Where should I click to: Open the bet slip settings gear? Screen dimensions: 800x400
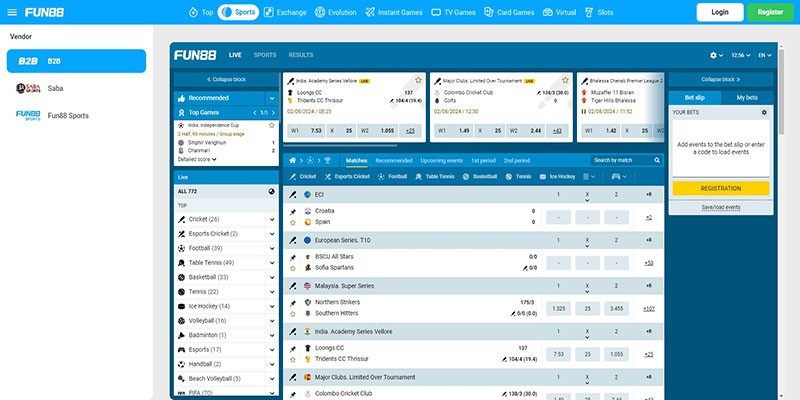[x=764, y=112]
